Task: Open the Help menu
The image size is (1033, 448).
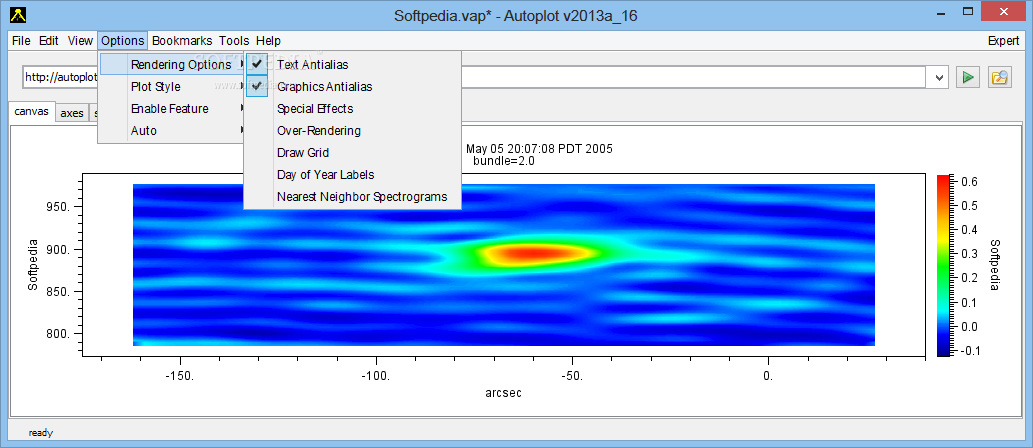Action: point(268,40)
